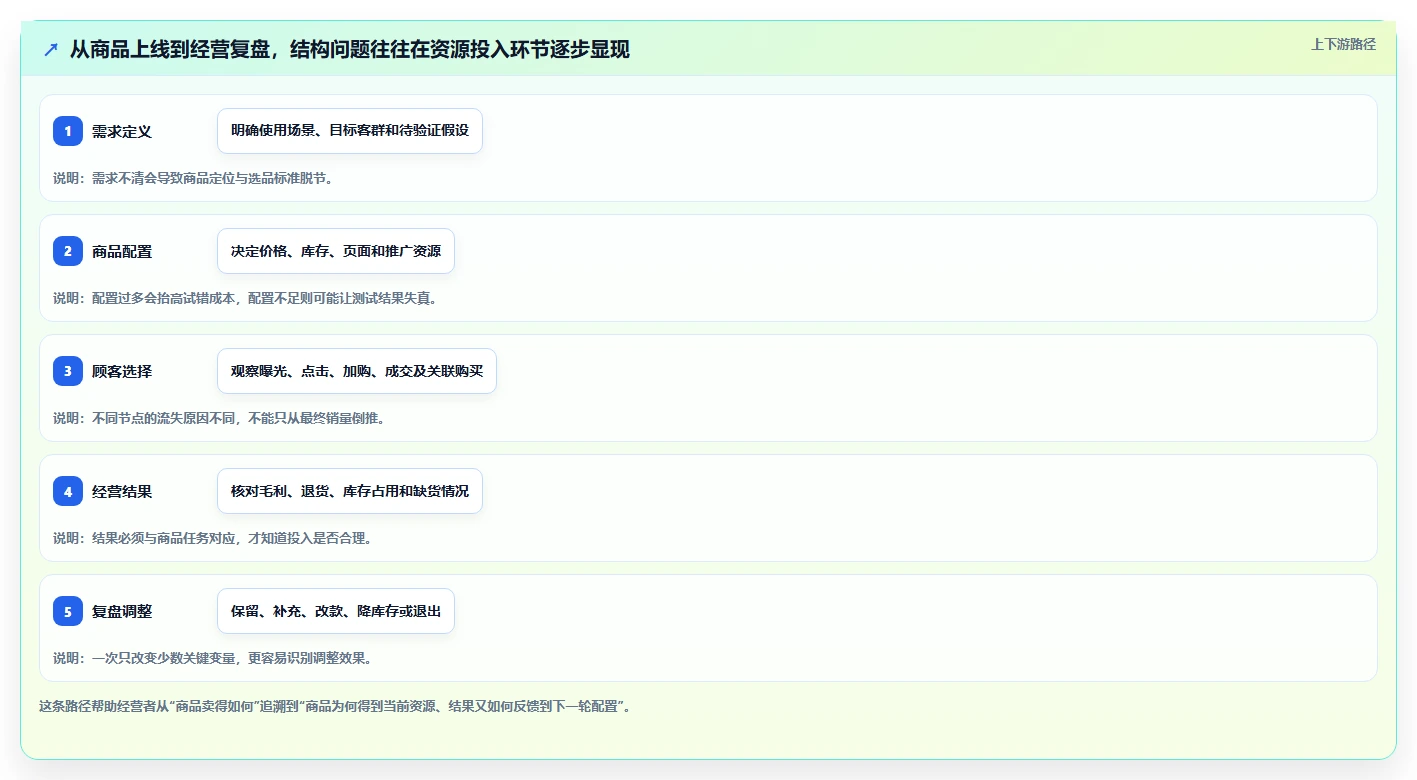This screenshot has height=780, width=1417.
Task: Click the note 一次只改变少数关键变量
Action: point(213,658)
